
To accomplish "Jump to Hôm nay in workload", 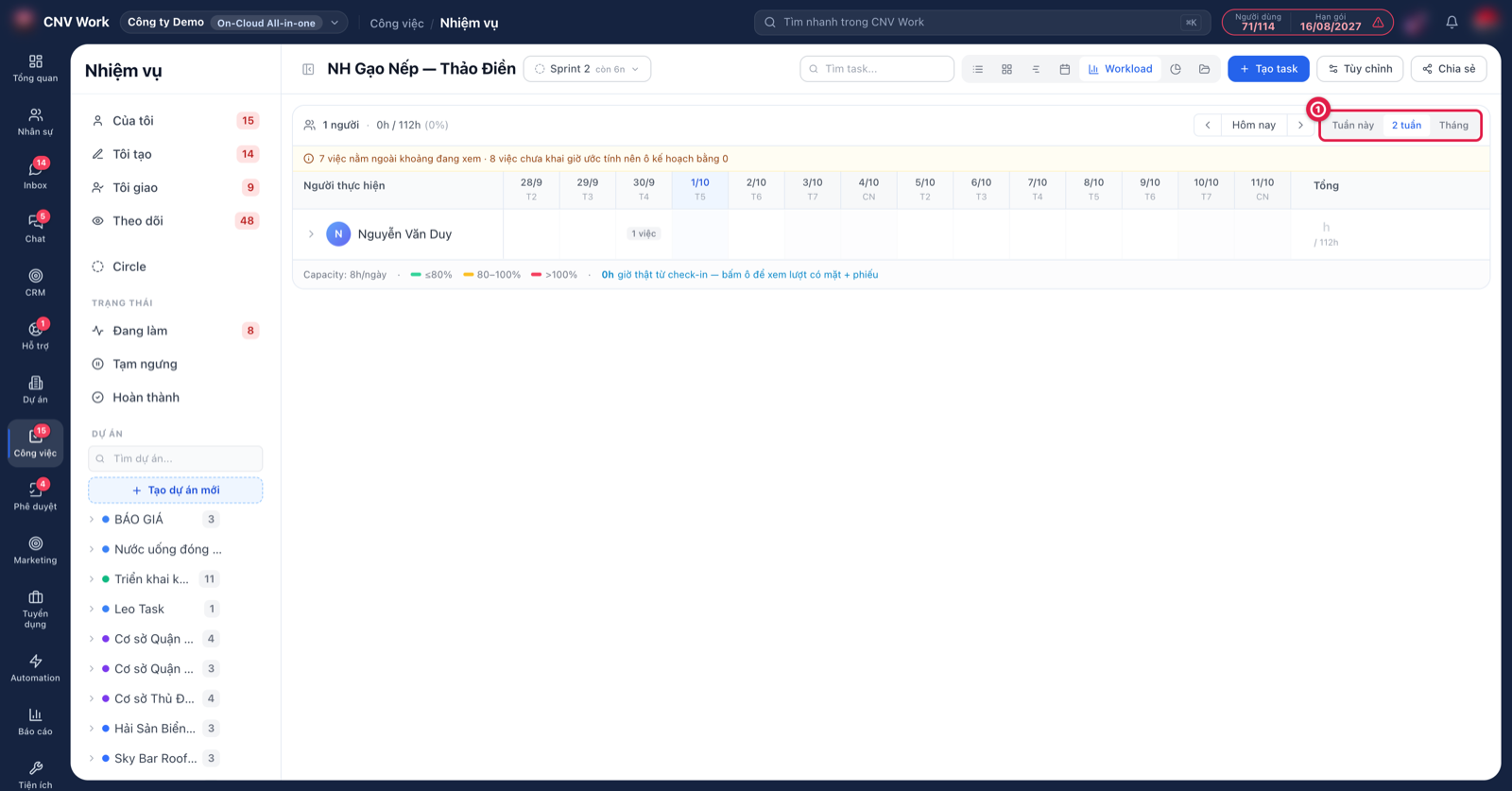I will pos(1253,125).
